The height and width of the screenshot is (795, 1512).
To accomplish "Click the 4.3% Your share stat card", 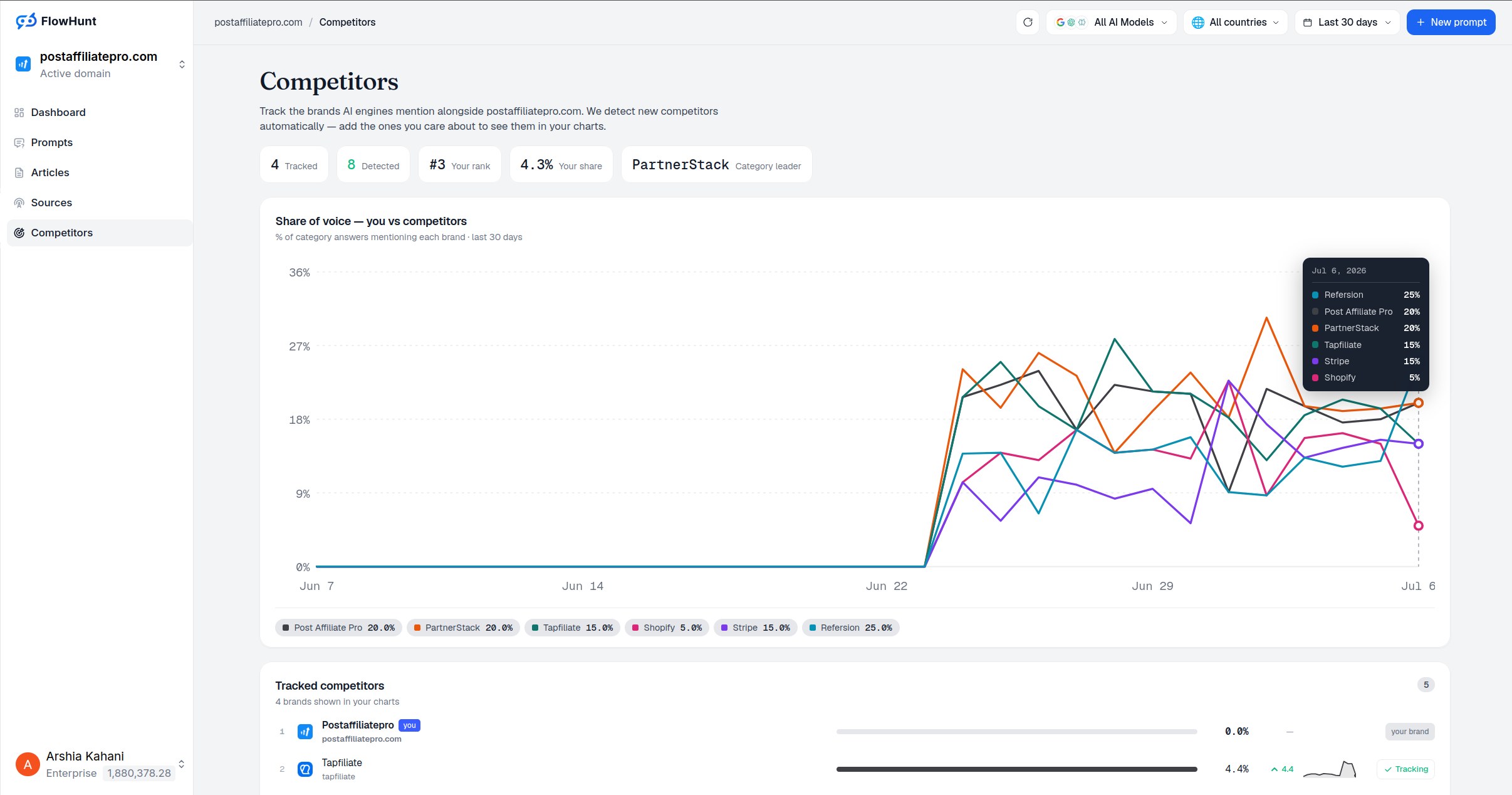I will pyautogui.click(x=561, y=164).
